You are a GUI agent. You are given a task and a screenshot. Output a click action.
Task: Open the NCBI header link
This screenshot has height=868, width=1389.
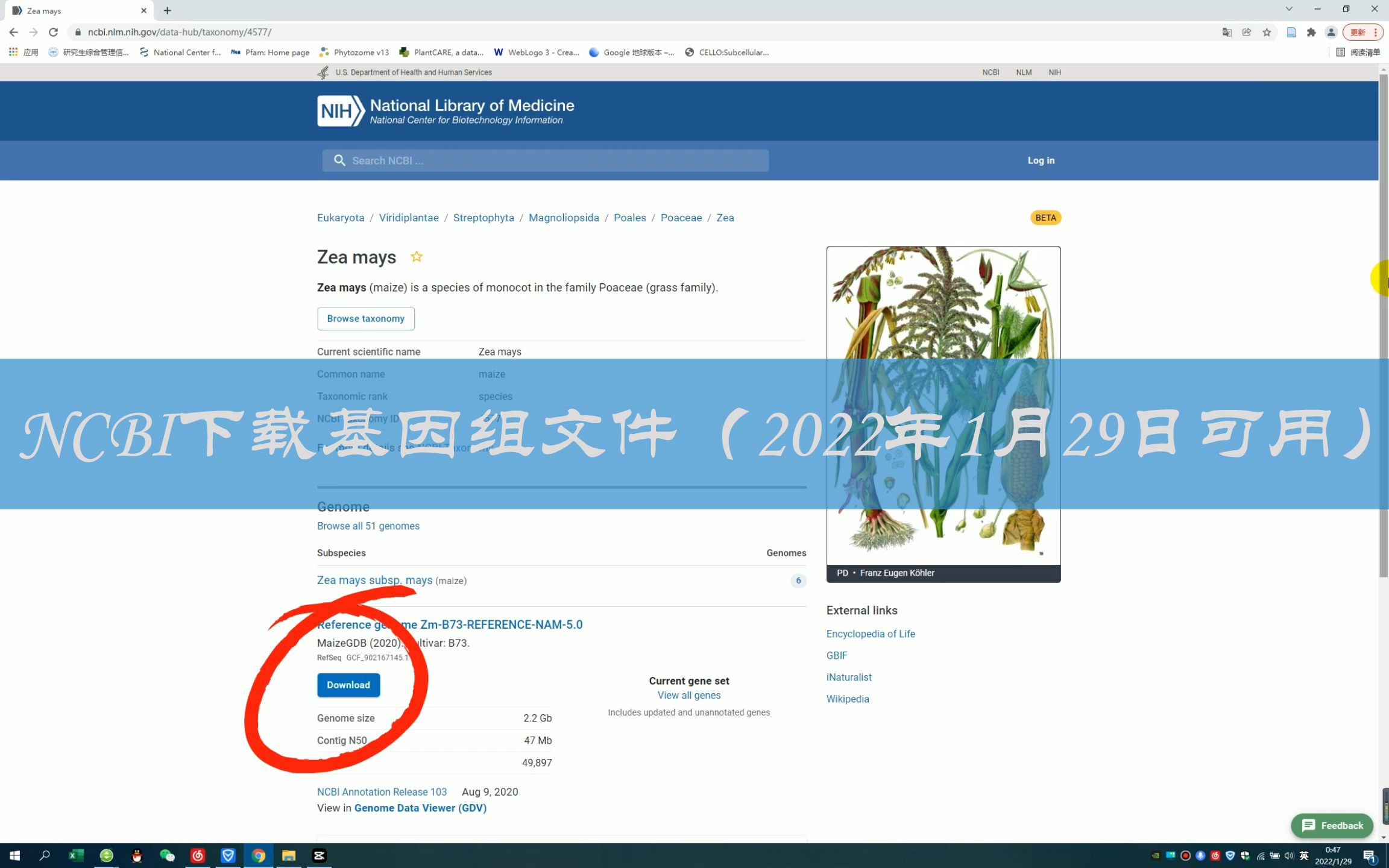991,72
